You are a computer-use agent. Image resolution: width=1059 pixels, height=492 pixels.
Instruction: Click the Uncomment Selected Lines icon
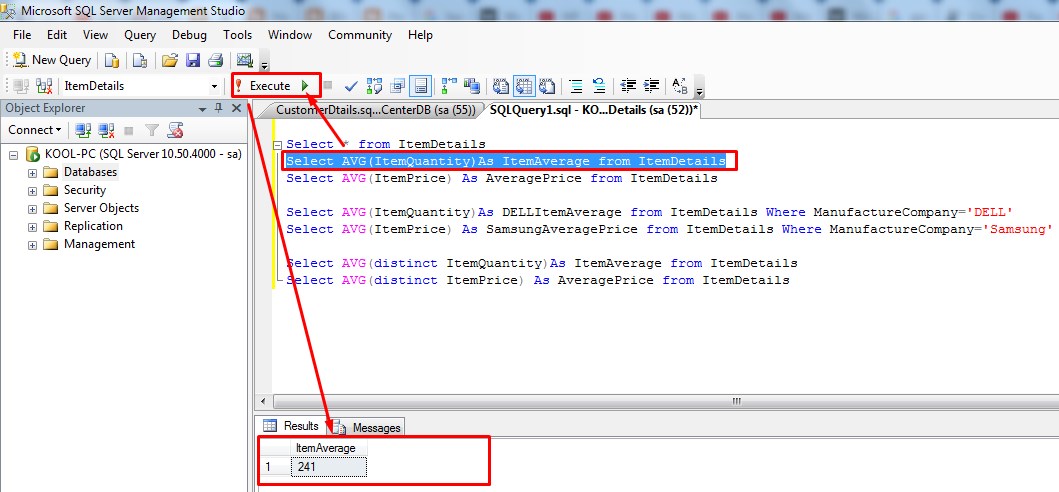click(x=598, y=86)
